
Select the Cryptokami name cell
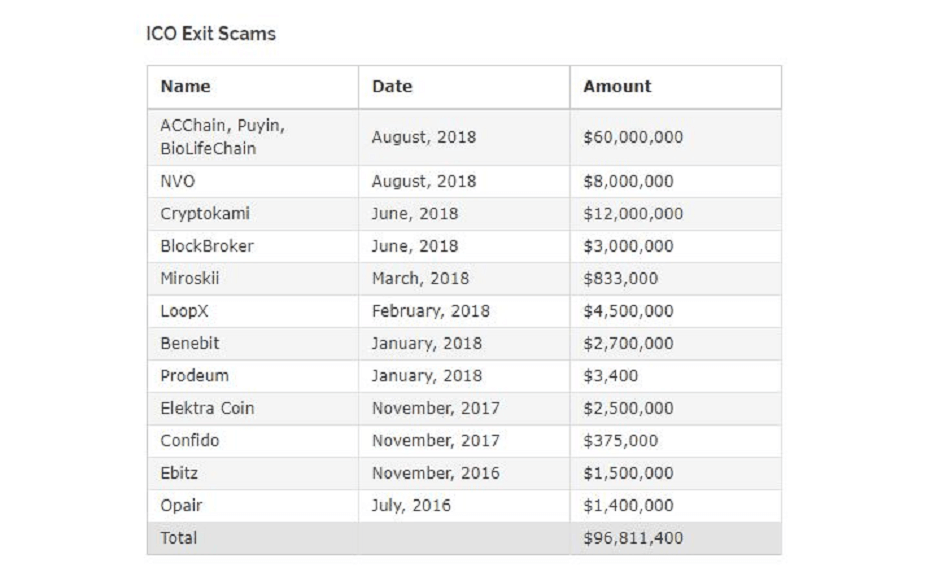click(x=205, y=214)
